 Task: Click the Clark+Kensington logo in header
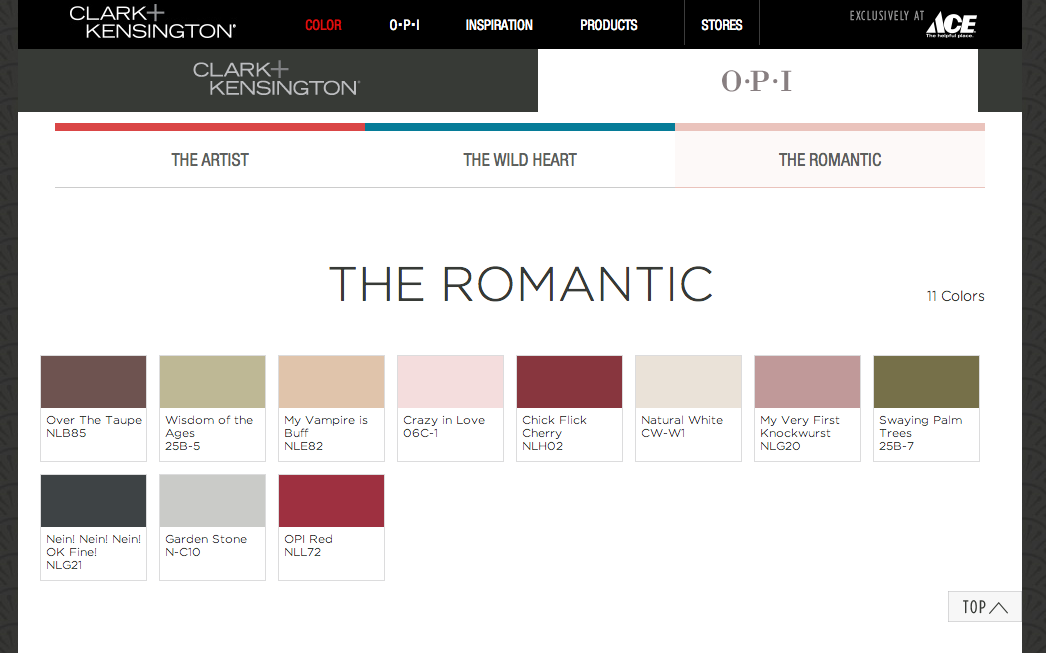click(153, 22)
